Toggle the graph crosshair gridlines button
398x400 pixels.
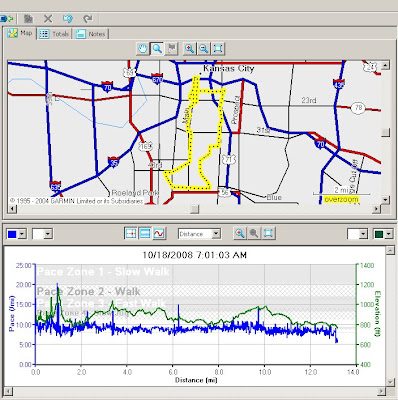[x=131, y=234]
